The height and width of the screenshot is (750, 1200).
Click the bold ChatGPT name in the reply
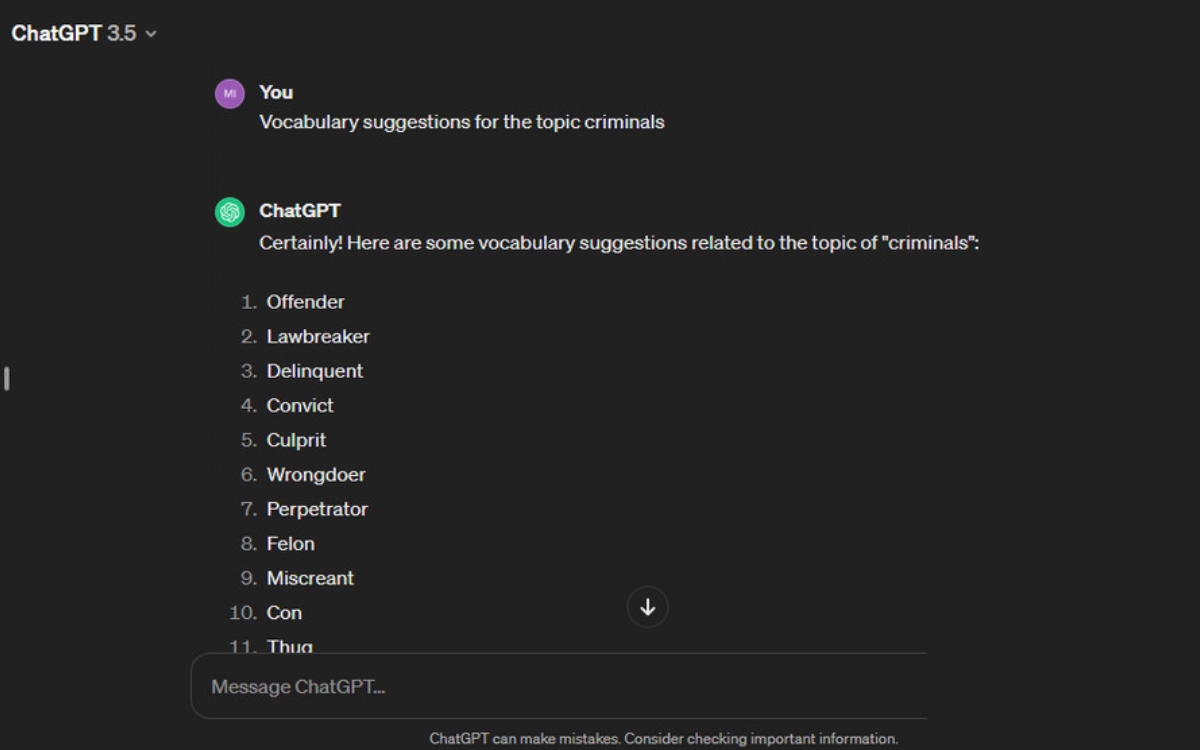click(x=299, y=211)
